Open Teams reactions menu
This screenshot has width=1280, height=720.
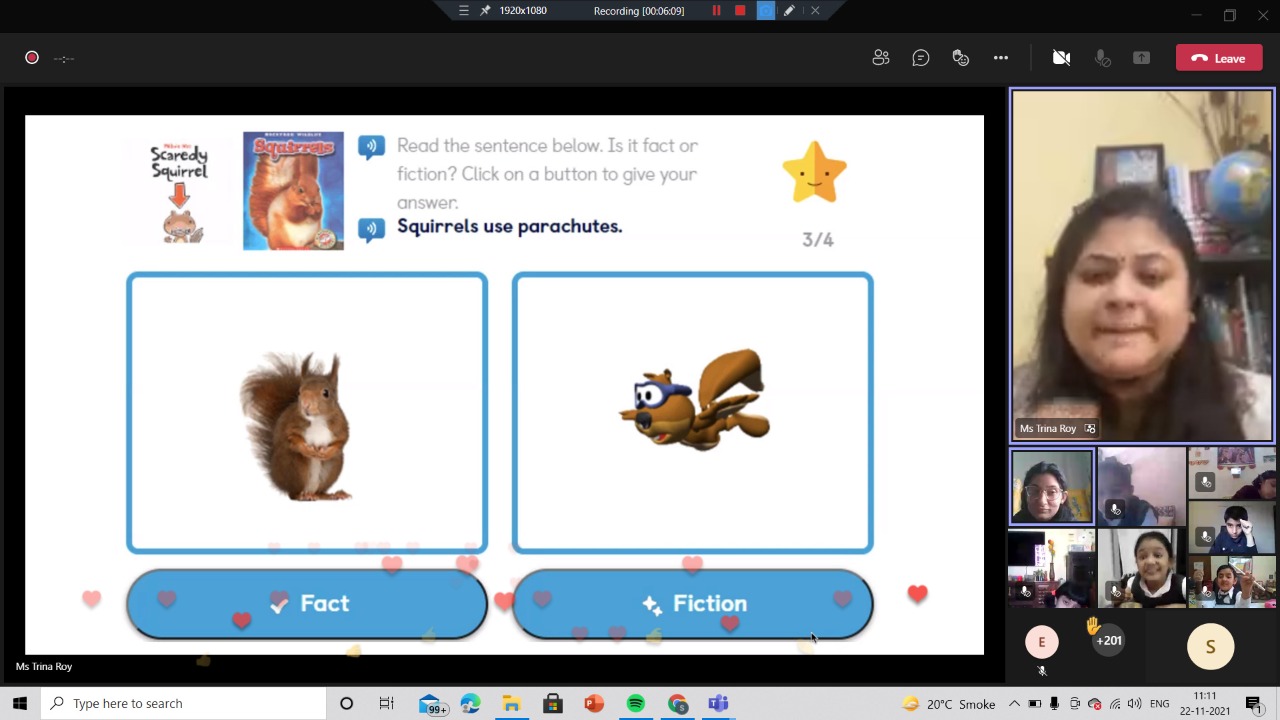pyautogui.click(x=961, y=58)
